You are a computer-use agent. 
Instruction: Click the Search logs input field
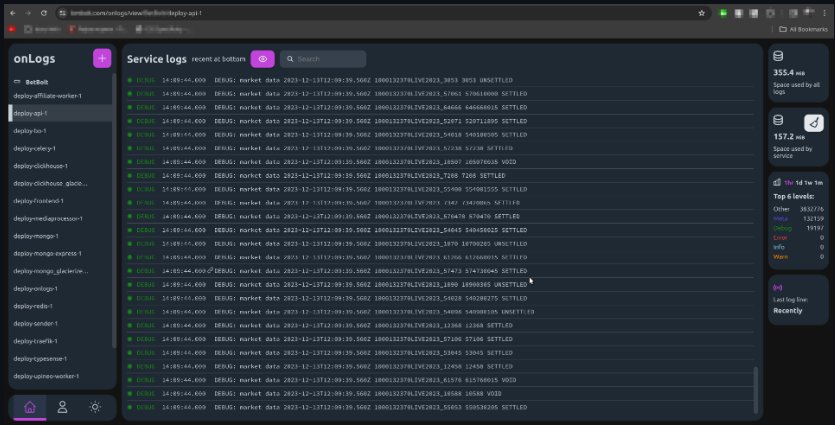(x=323, y=59)
